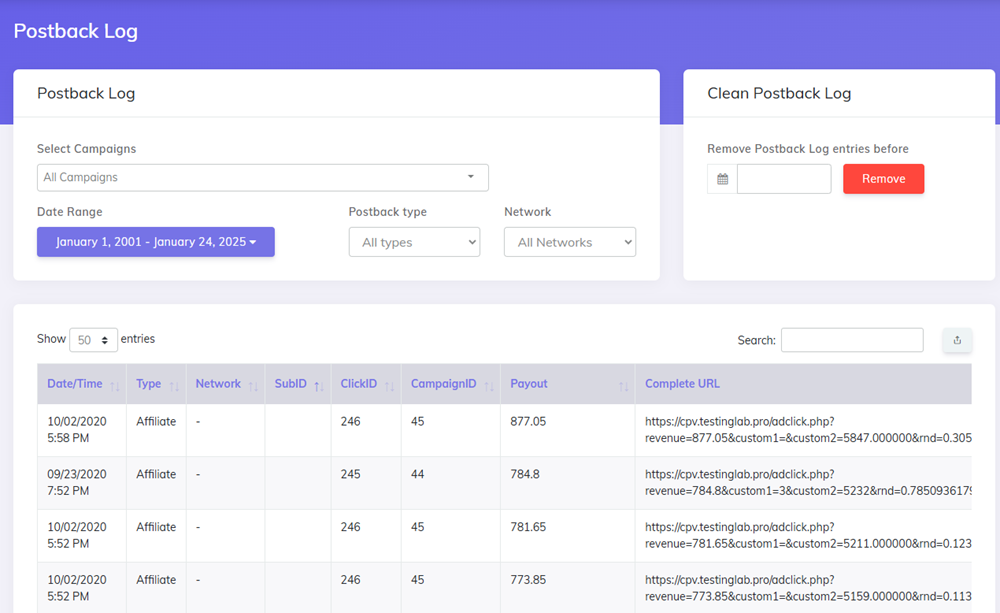
Task: Open the Date Range picker button
Action: point(156,242)
